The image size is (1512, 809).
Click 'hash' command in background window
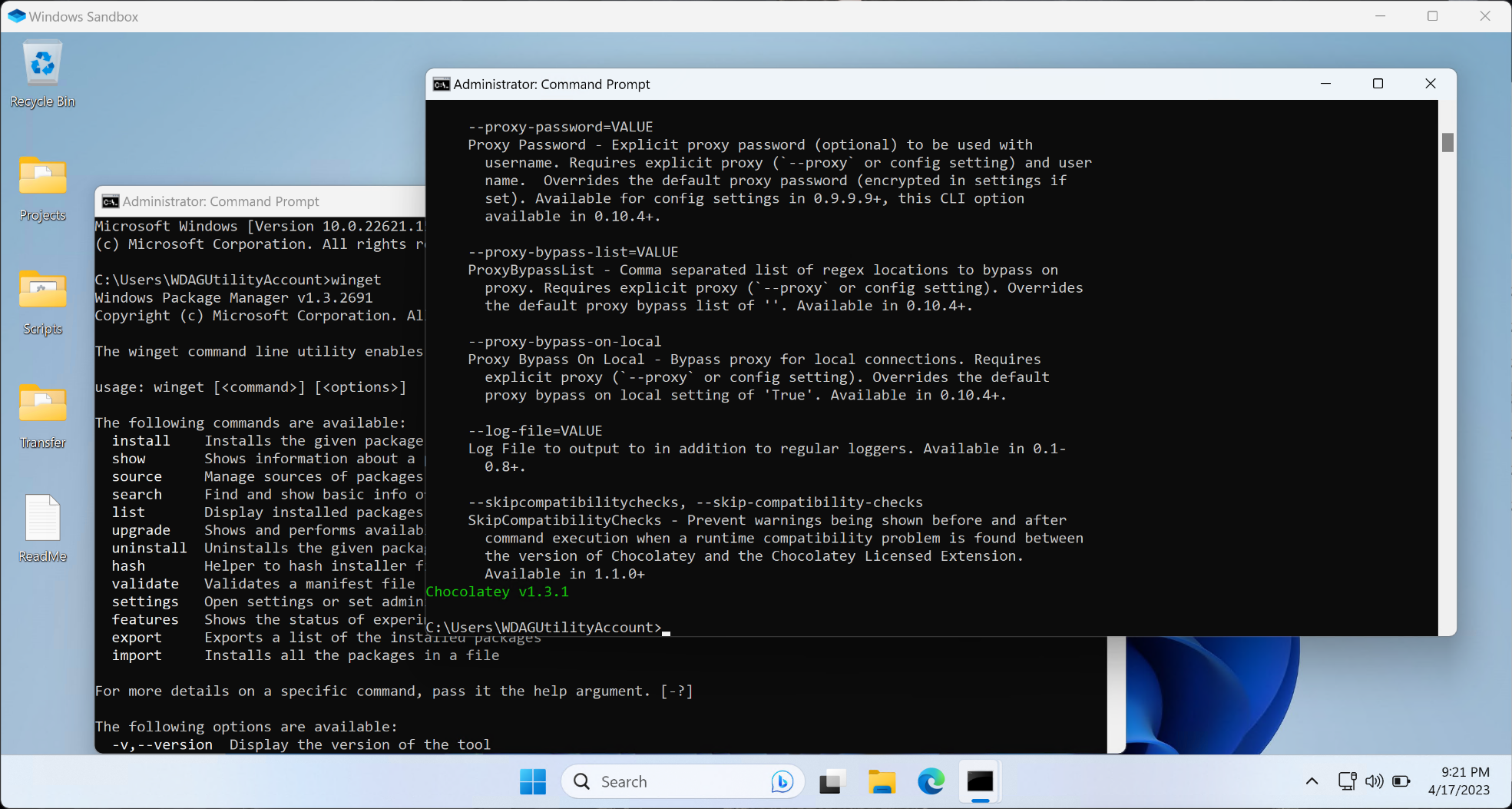click(x=128, y=566)
